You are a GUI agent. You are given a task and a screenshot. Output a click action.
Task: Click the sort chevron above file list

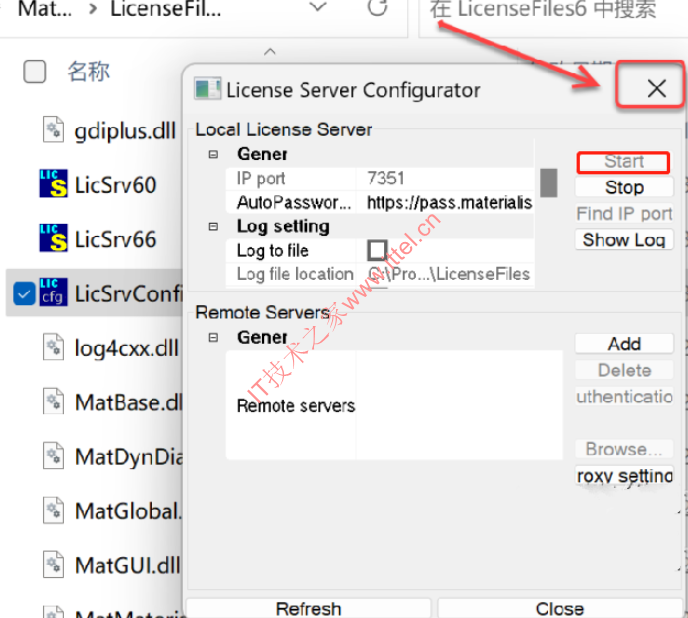pyautogui.click(x=270, y=51)
